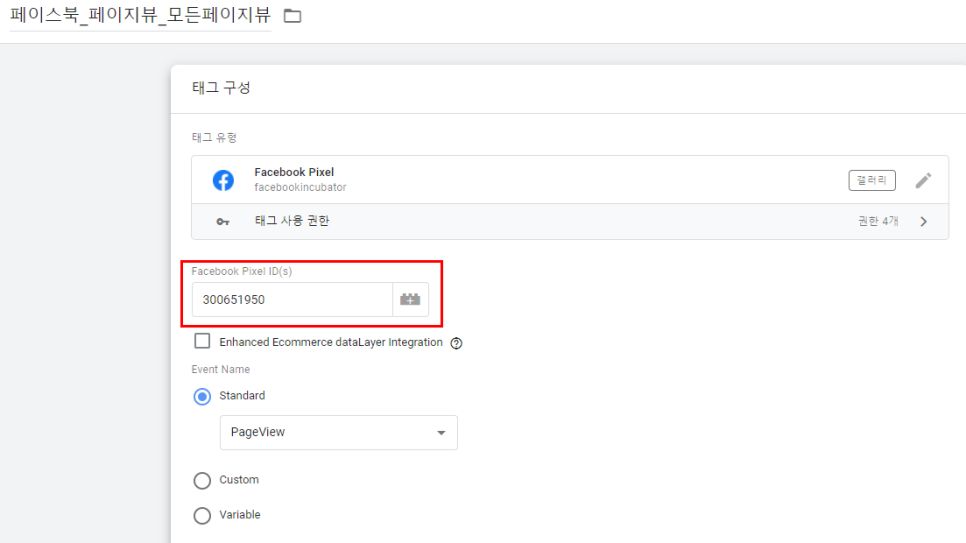Click the variable picker icon beside Pixel ID
966x543 pixels.
coord(410,300)
